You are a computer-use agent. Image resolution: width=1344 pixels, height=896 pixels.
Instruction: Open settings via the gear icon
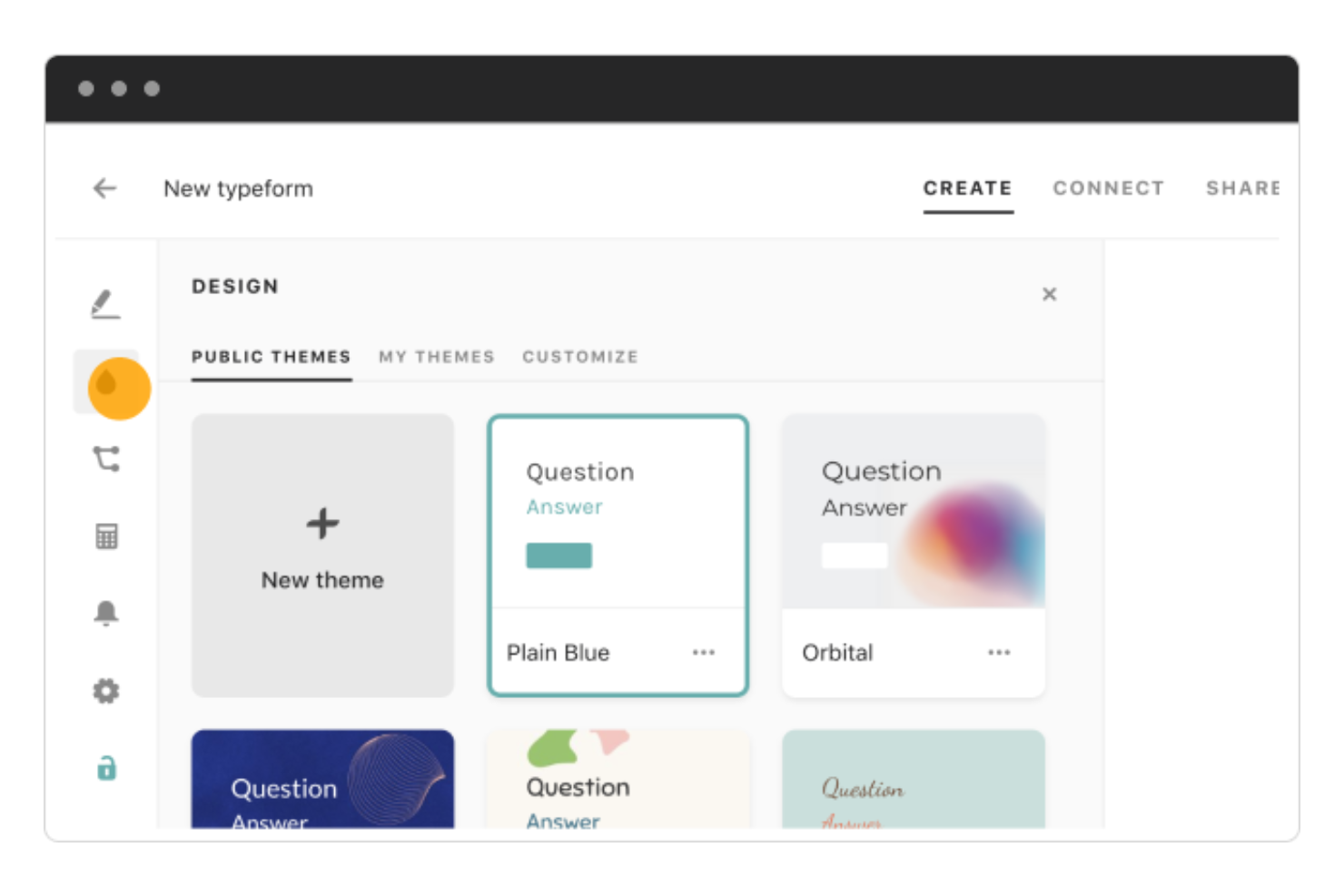point(106,690)
